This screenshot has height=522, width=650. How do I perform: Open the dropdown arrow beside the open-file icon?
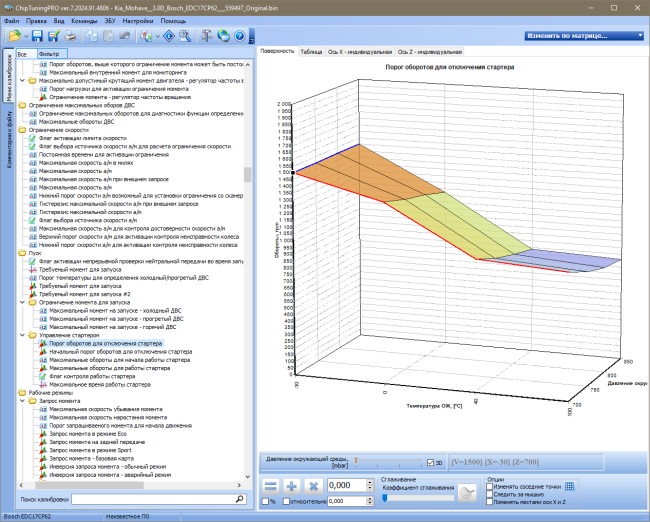(26, 36)
